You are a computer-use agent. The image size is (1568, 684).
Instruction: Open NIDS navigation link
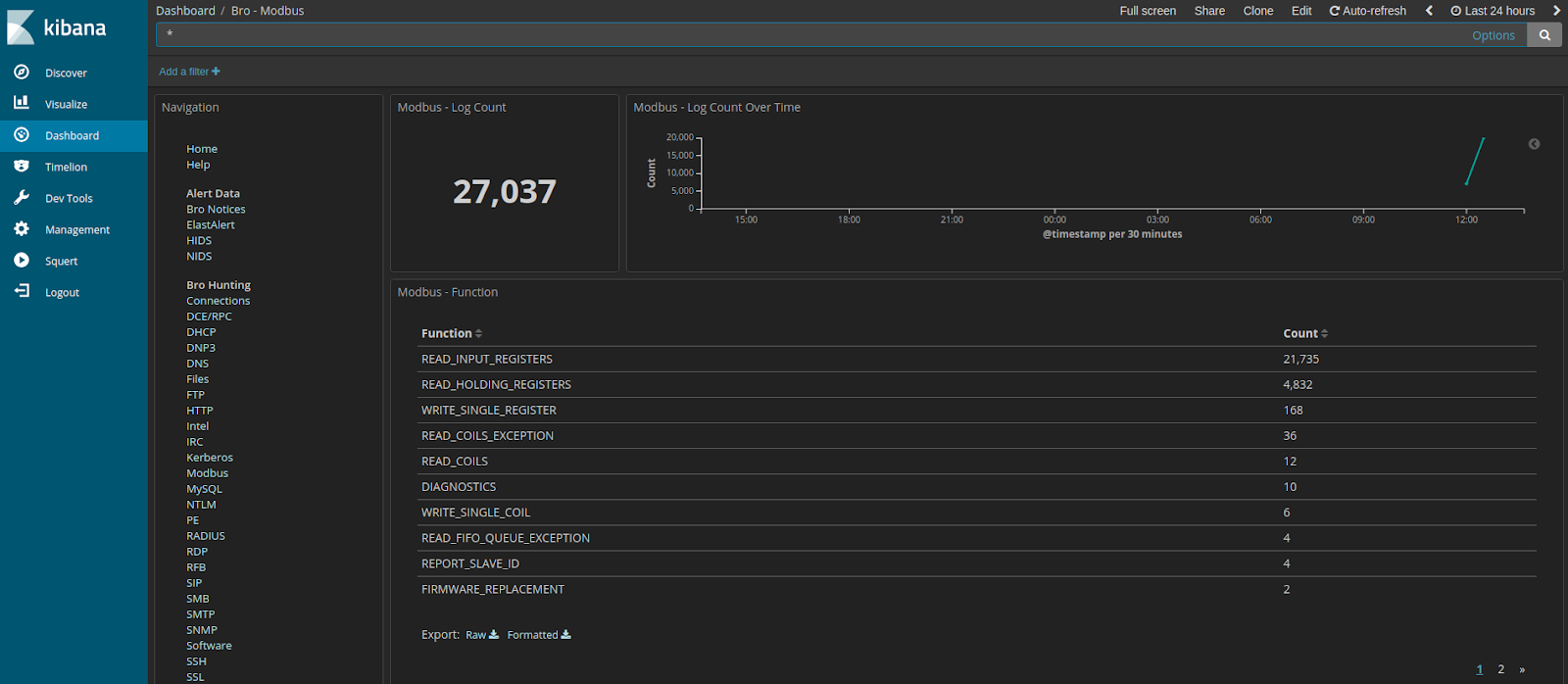tap(199, 256)
